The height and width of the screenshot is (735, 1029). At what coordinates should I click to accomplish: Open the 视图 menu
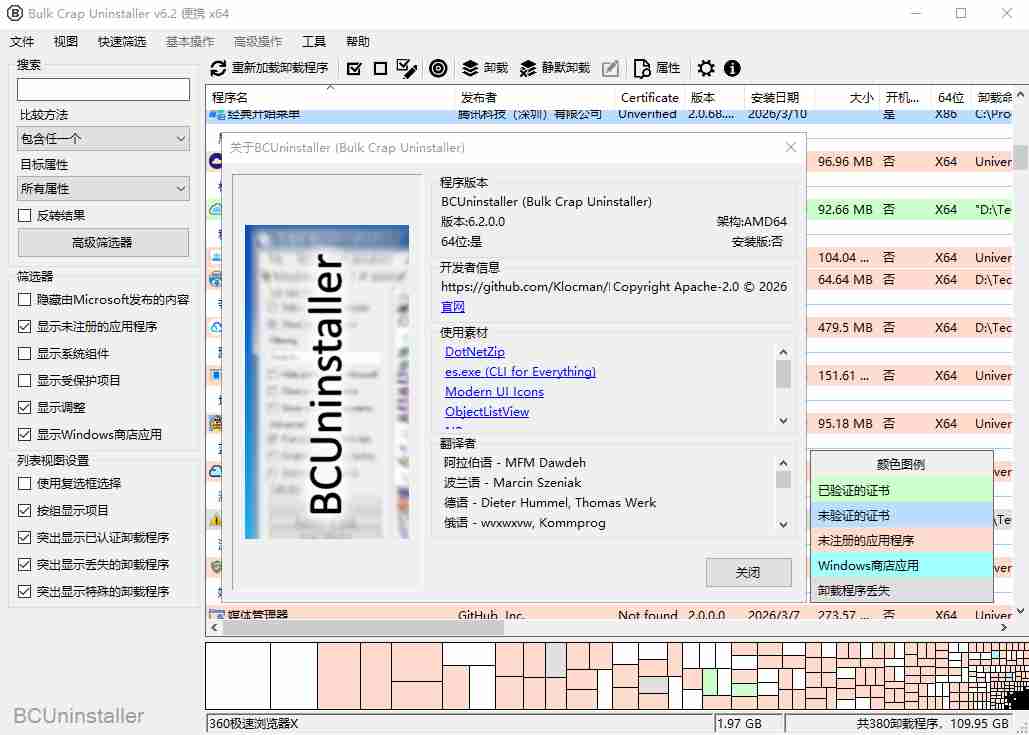point(66,41)
